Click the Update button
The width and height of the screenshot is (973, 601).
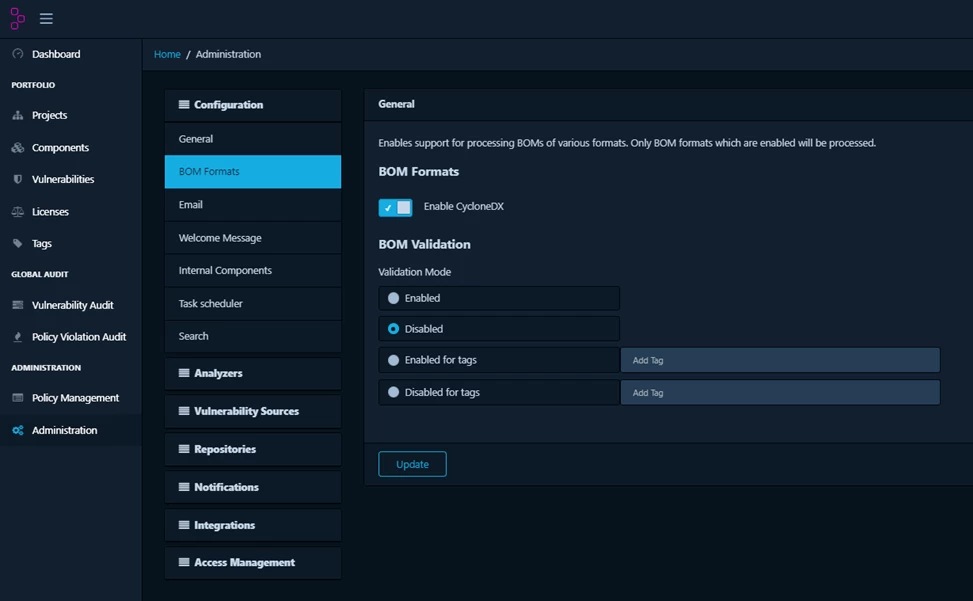point(412,464)
